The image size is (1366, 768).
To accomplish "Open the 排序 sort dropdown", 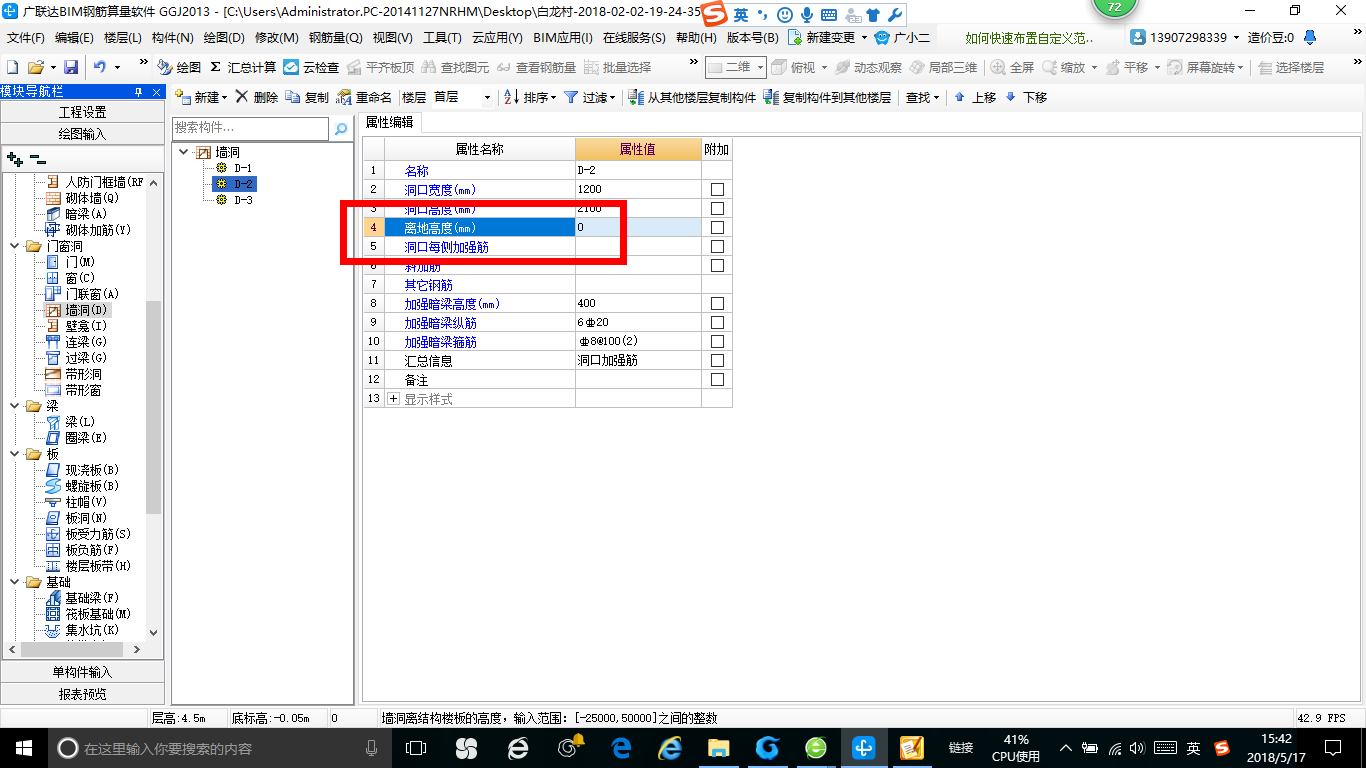I will click(x=553, y=98).
